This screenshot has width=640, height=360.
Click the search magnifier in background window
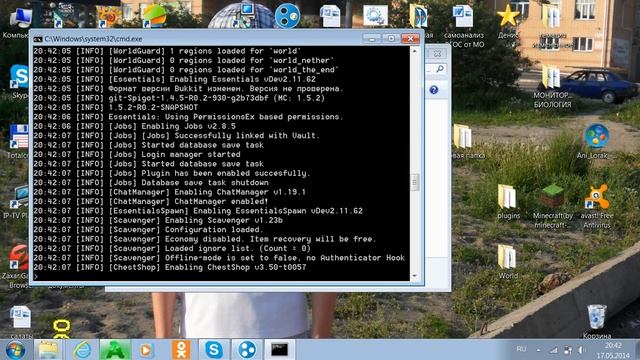point(440,69)
